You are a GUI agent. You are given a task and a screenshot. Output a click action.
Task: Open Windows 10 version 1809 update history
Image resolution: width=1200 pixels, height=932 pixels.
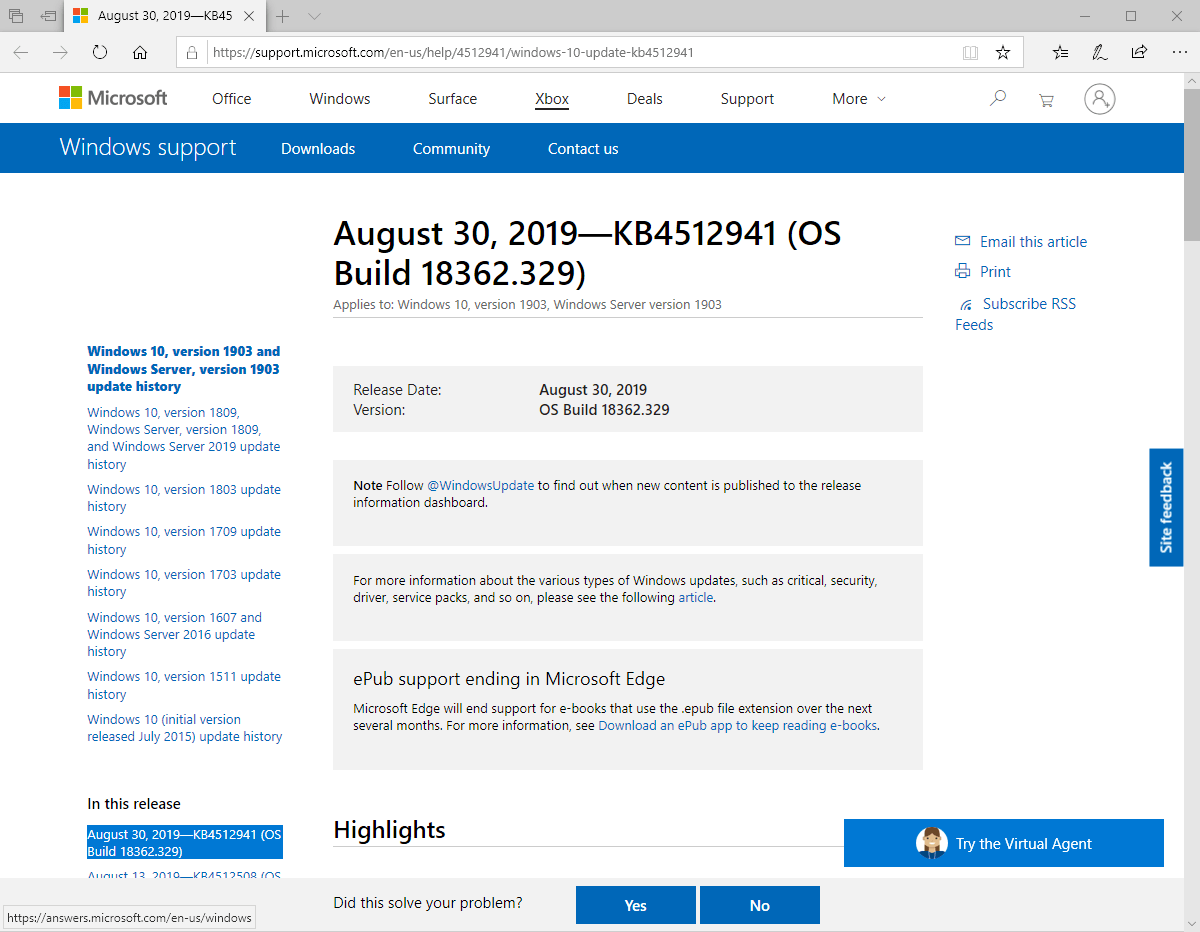click(184, 438)
